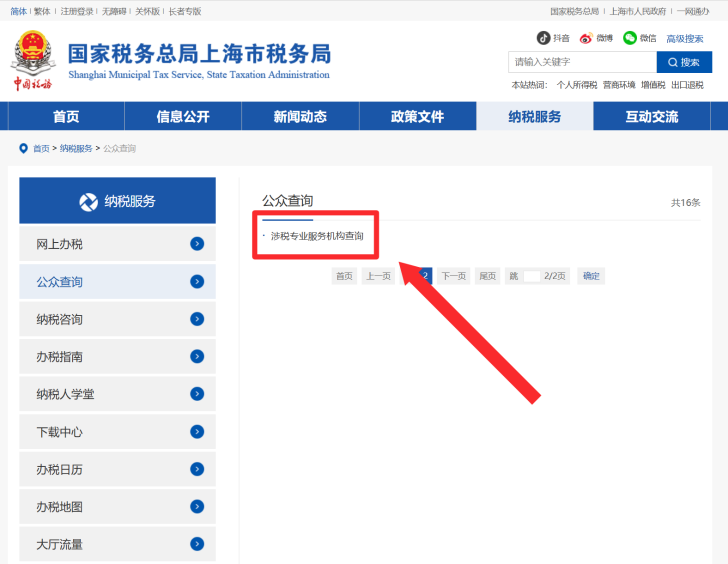Click the national tax emblem logo
This screenshot has width=728, height=564.
(33, 60)
